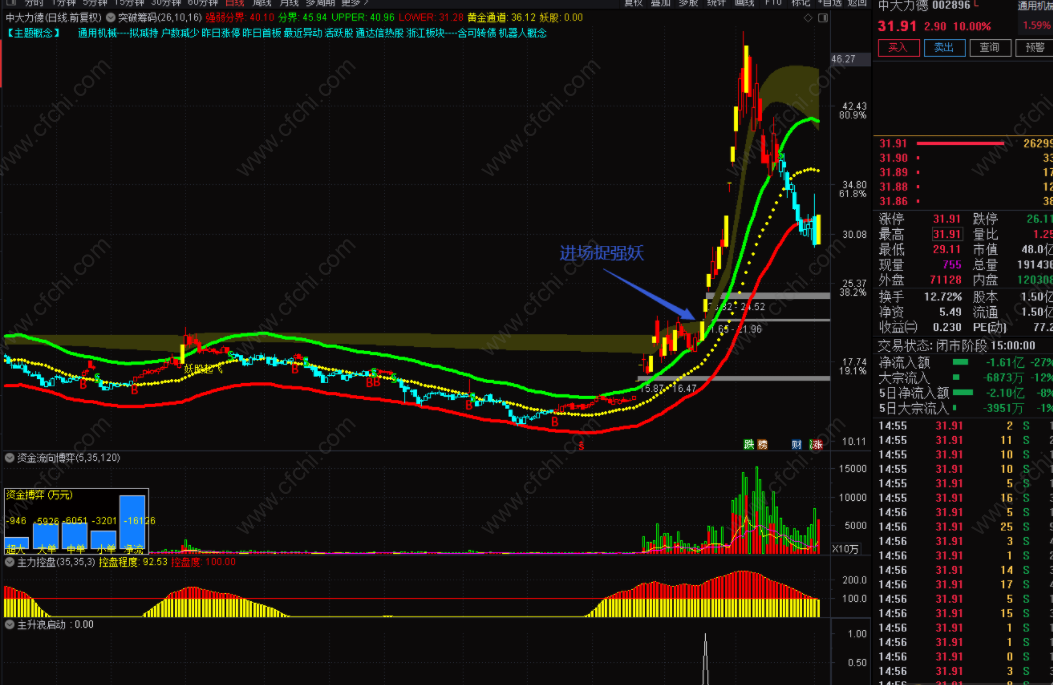This screenshot has height=685, width=1053.
Task: Click the 查询 query button
Action: tap(988, 47)
